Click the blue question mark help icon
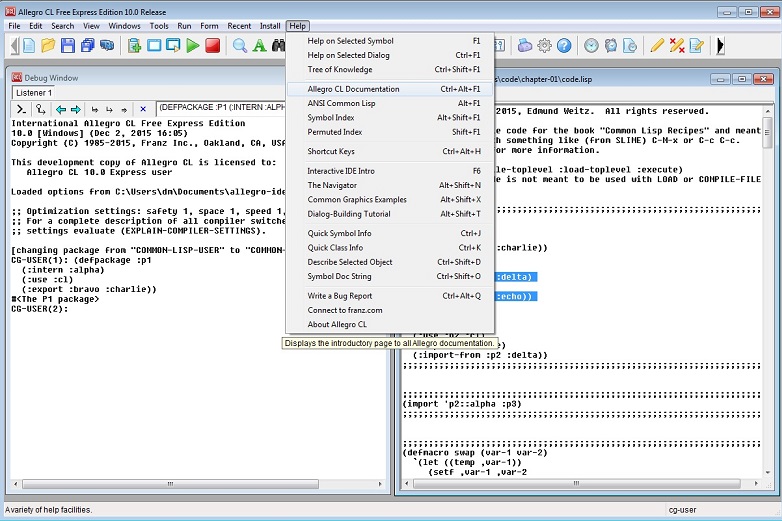 click(564, 46)
